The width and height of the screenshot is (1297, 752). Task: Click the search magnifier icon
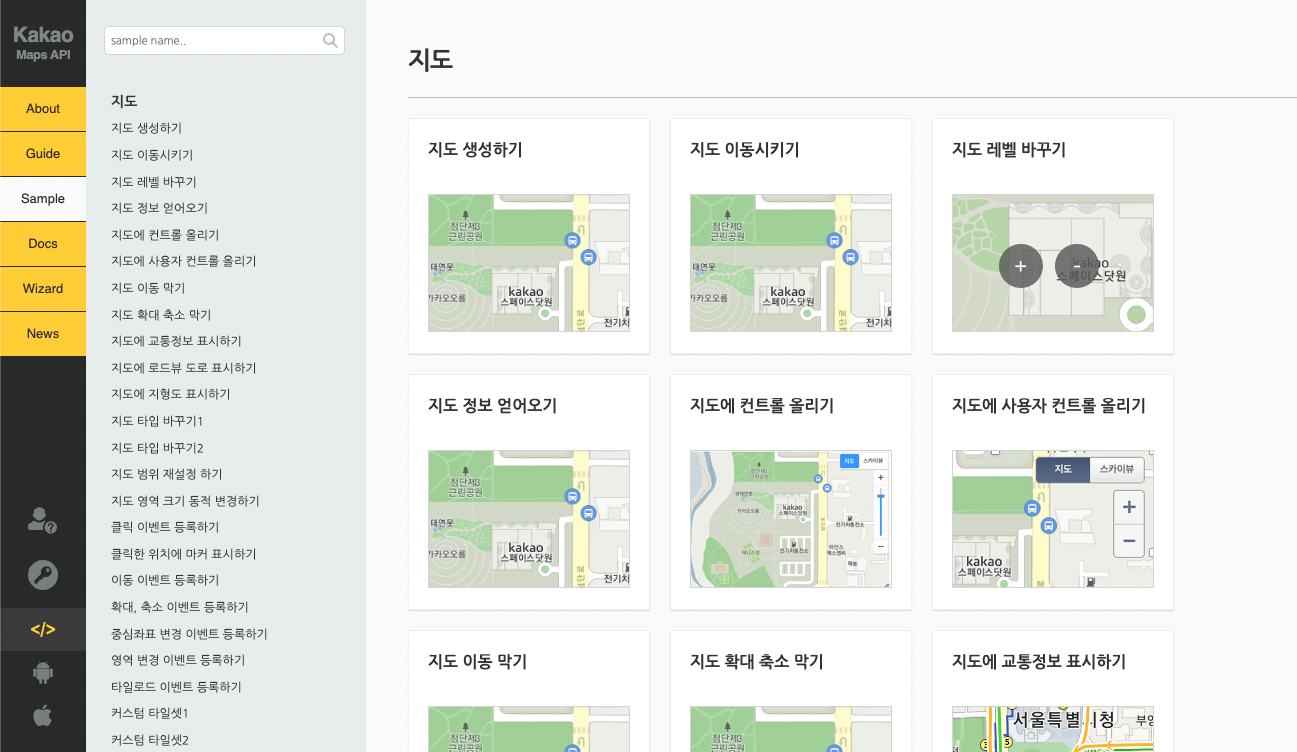(330, 41)
